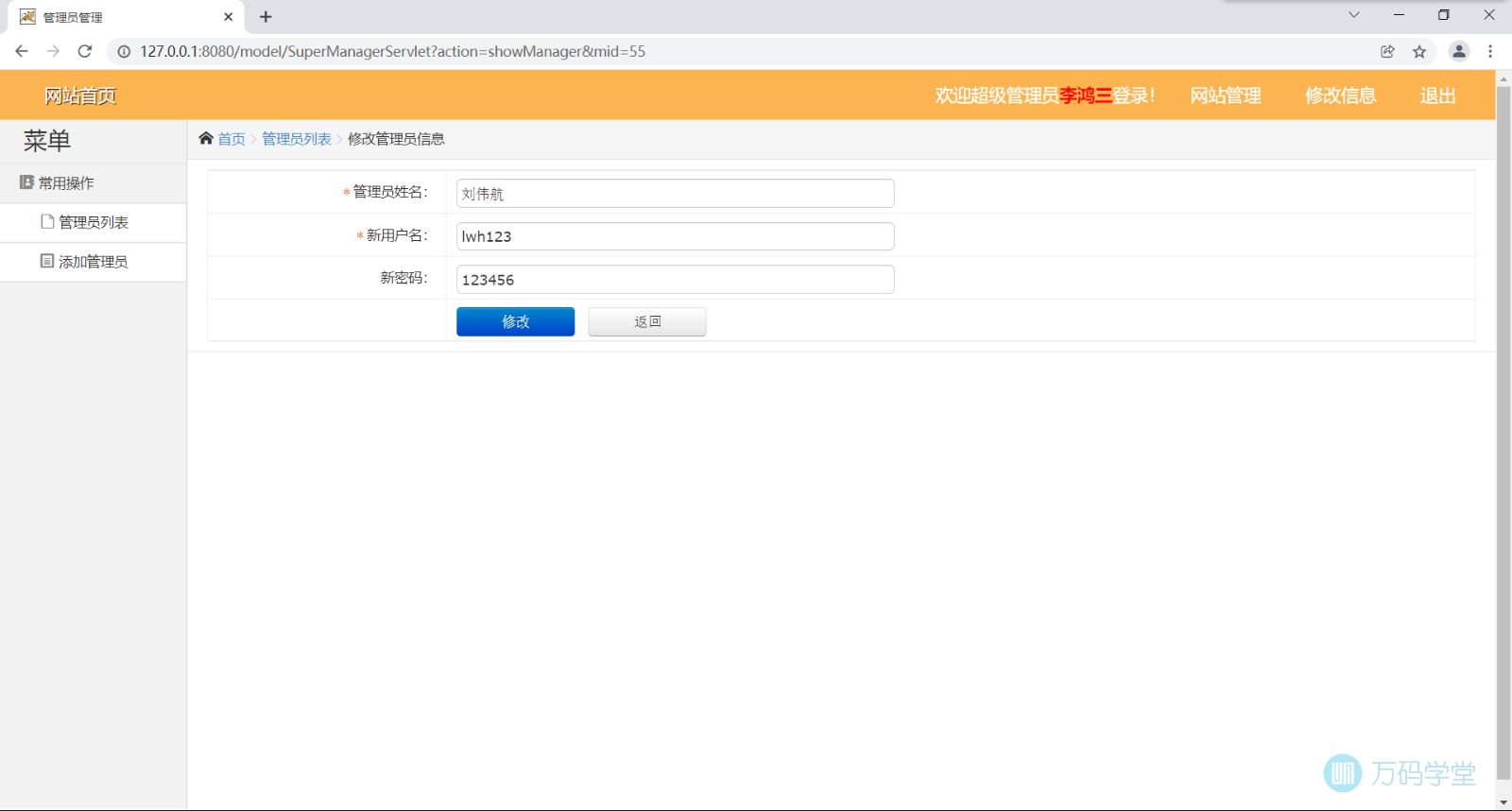1512x811 pixels.
Task: Click the 新用户名 input field
Action: (675, 236)
